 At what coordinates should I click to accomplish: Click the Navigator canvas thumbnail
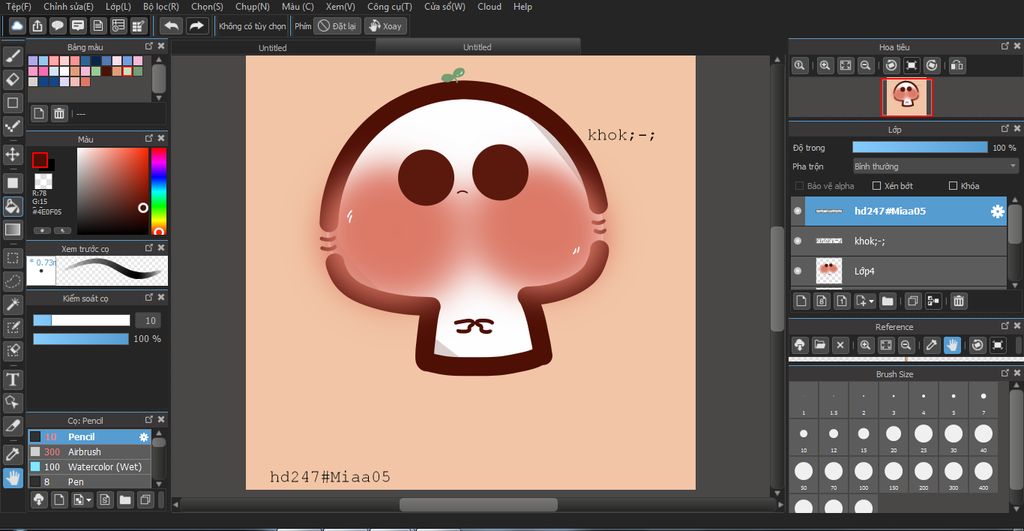point(906,97)
